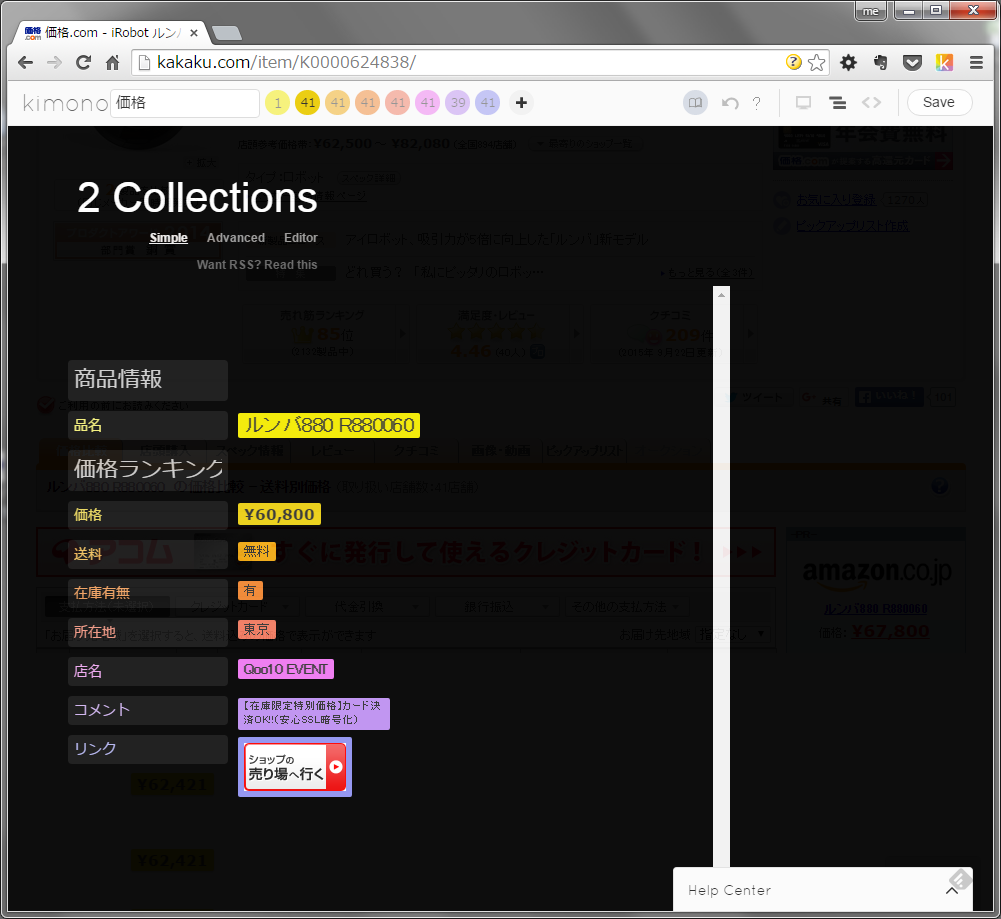The width and height of the screenshot is (1001, 919).
Task: Click the kimono toolbar question mark help
Action: 756,103
